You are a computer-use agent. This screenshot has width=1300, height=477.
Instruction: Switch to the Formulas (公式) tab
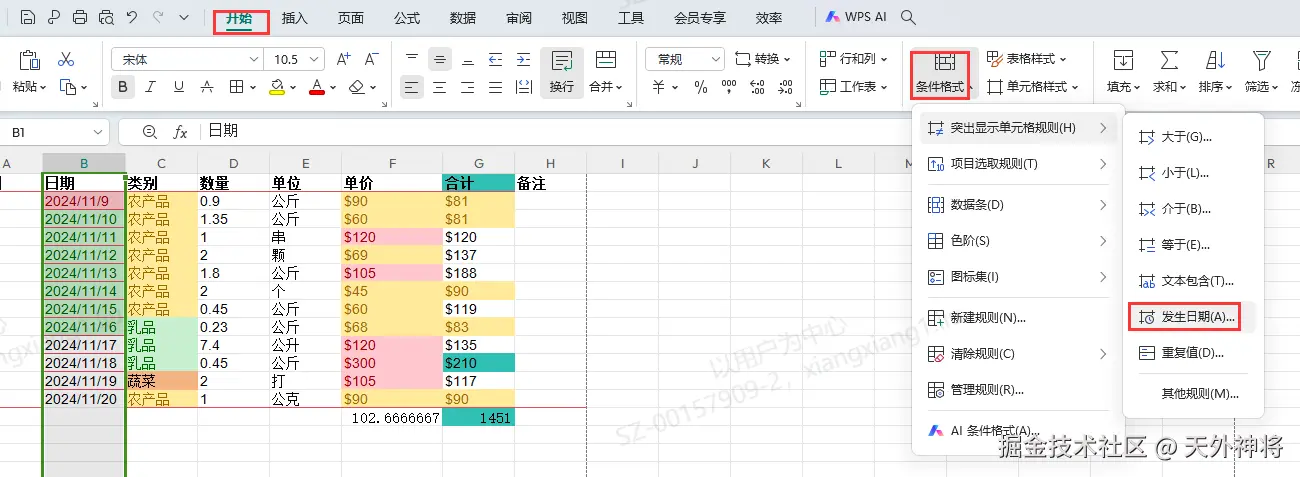(407, 18)
